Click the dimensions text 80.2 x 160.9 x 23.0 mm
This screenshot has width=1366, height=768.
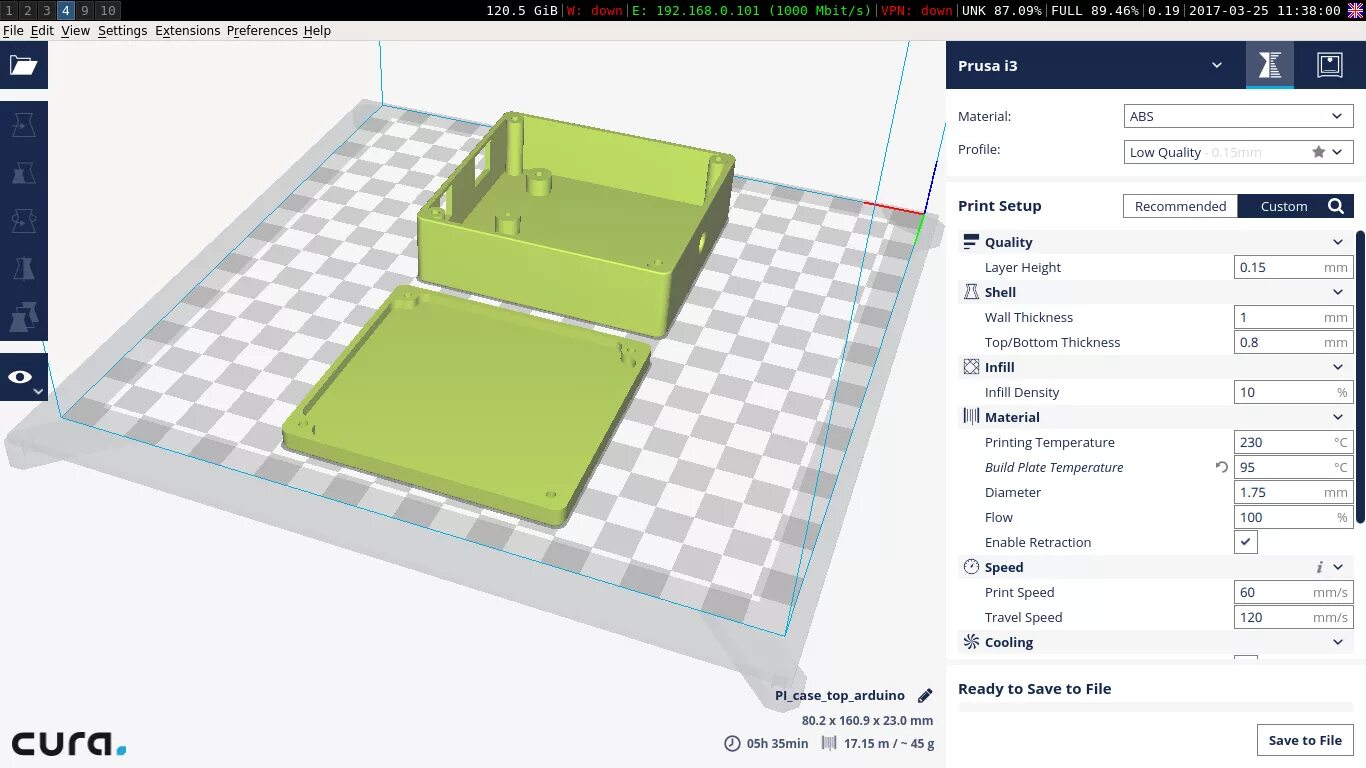pos(867,720)
